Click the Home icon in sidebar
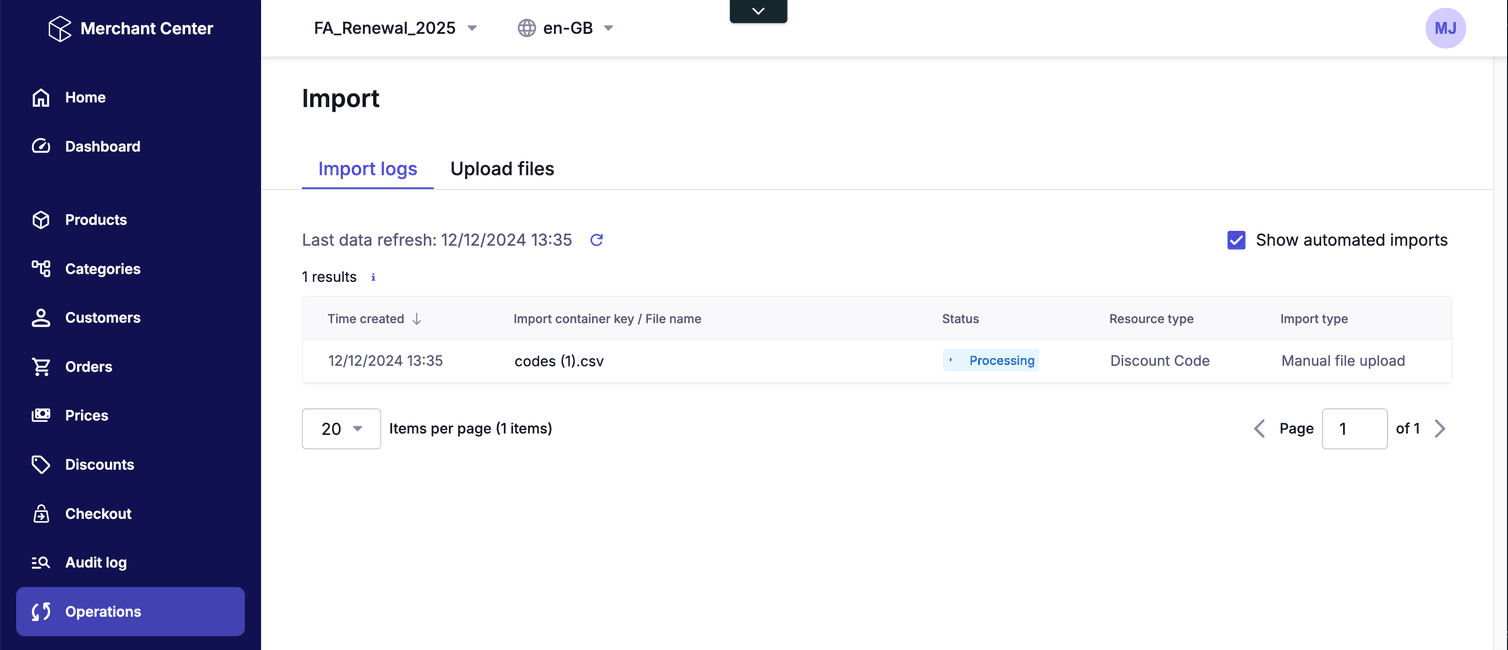 pos(41,98)
